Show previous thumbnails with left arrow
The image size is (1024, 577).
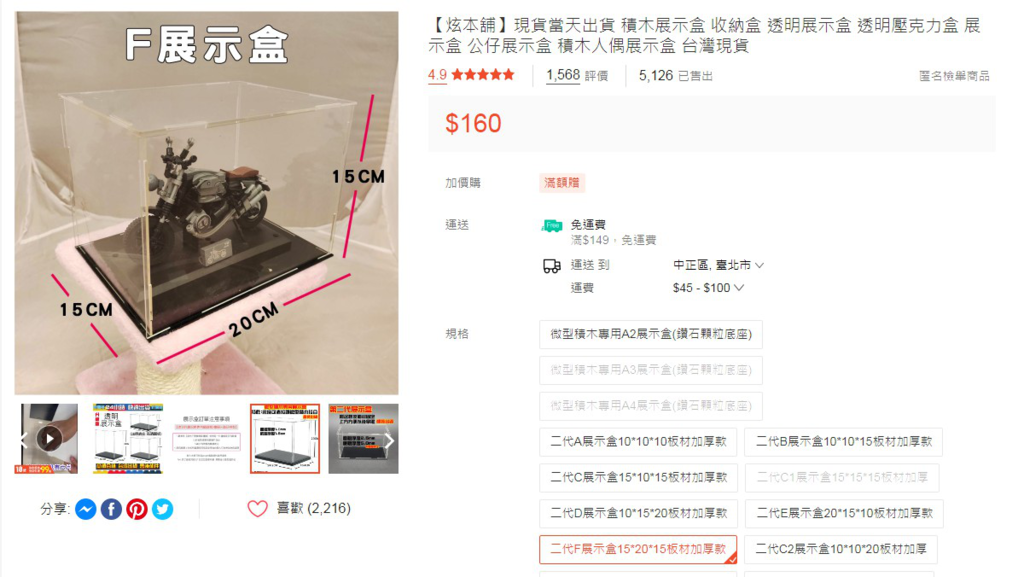coord(24,439)
